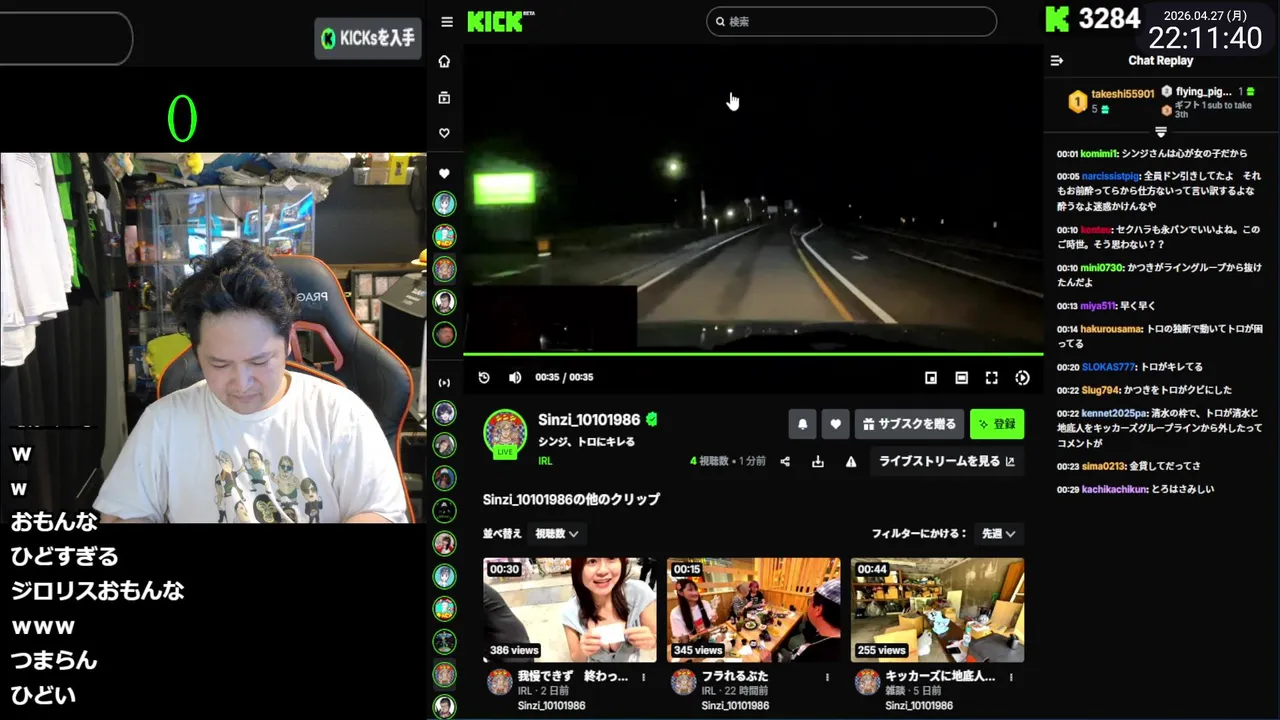Viewport: 1280px width, 720px height.
Task: Click chat username narcissistpig
Action: pos(1111,176)
